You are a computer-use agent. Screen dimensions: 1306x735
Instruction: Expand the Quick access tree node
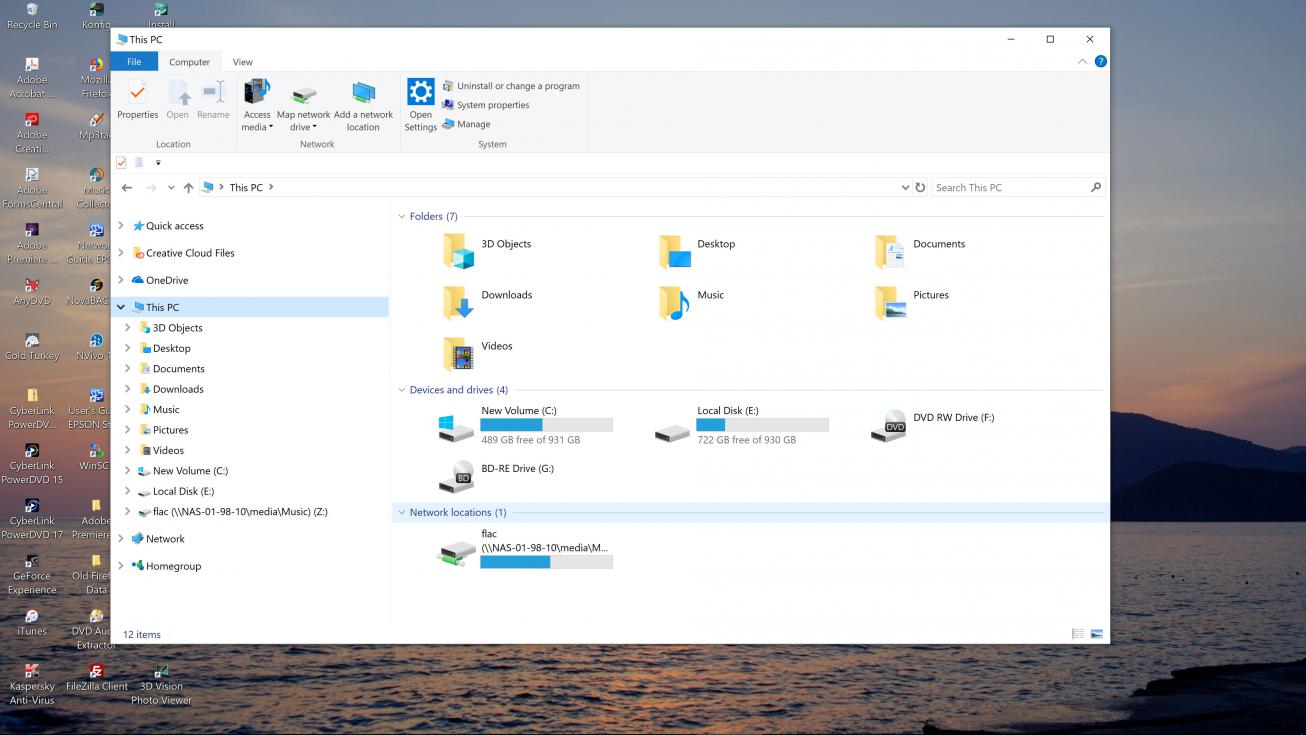(x=121, y=226)
